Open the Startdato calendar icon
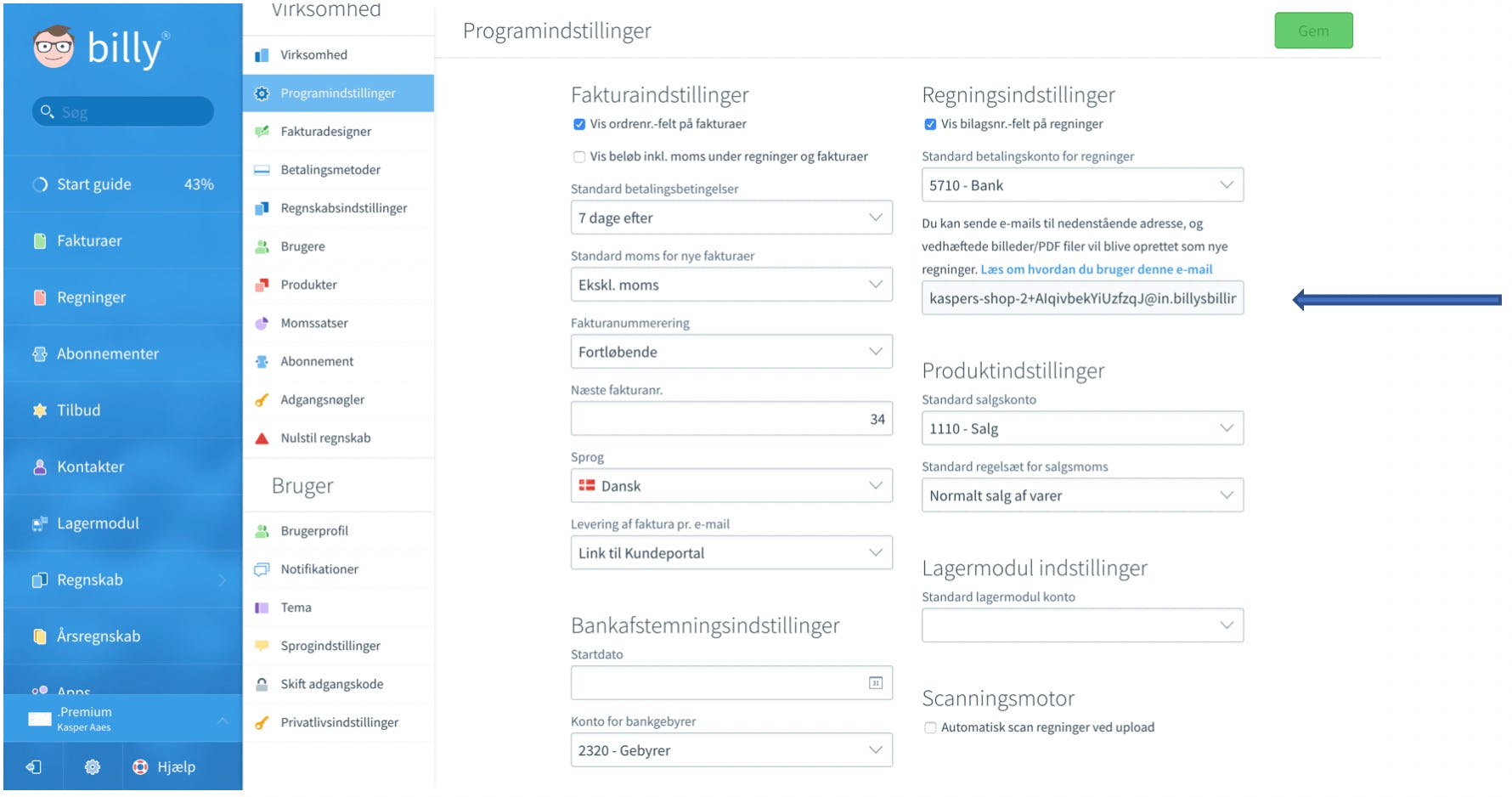Screen dimensions: 1512x797 coord(876,683)
